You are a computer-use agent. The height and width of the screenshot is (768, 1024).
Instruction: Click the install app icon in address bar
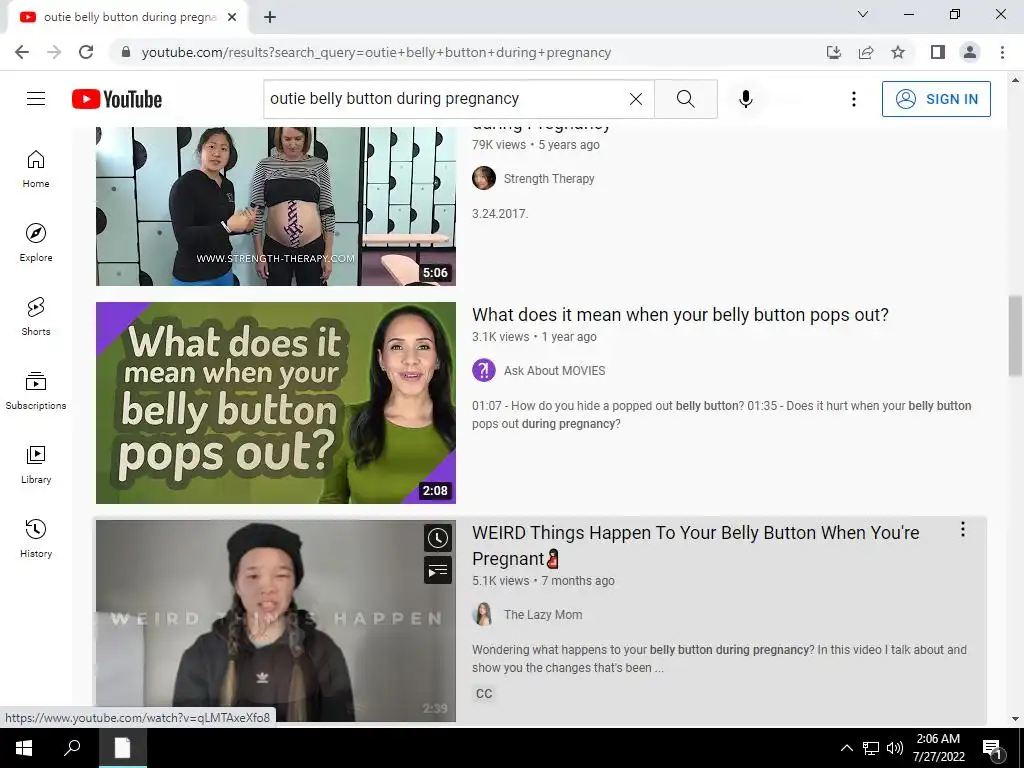tap(834, 52)
